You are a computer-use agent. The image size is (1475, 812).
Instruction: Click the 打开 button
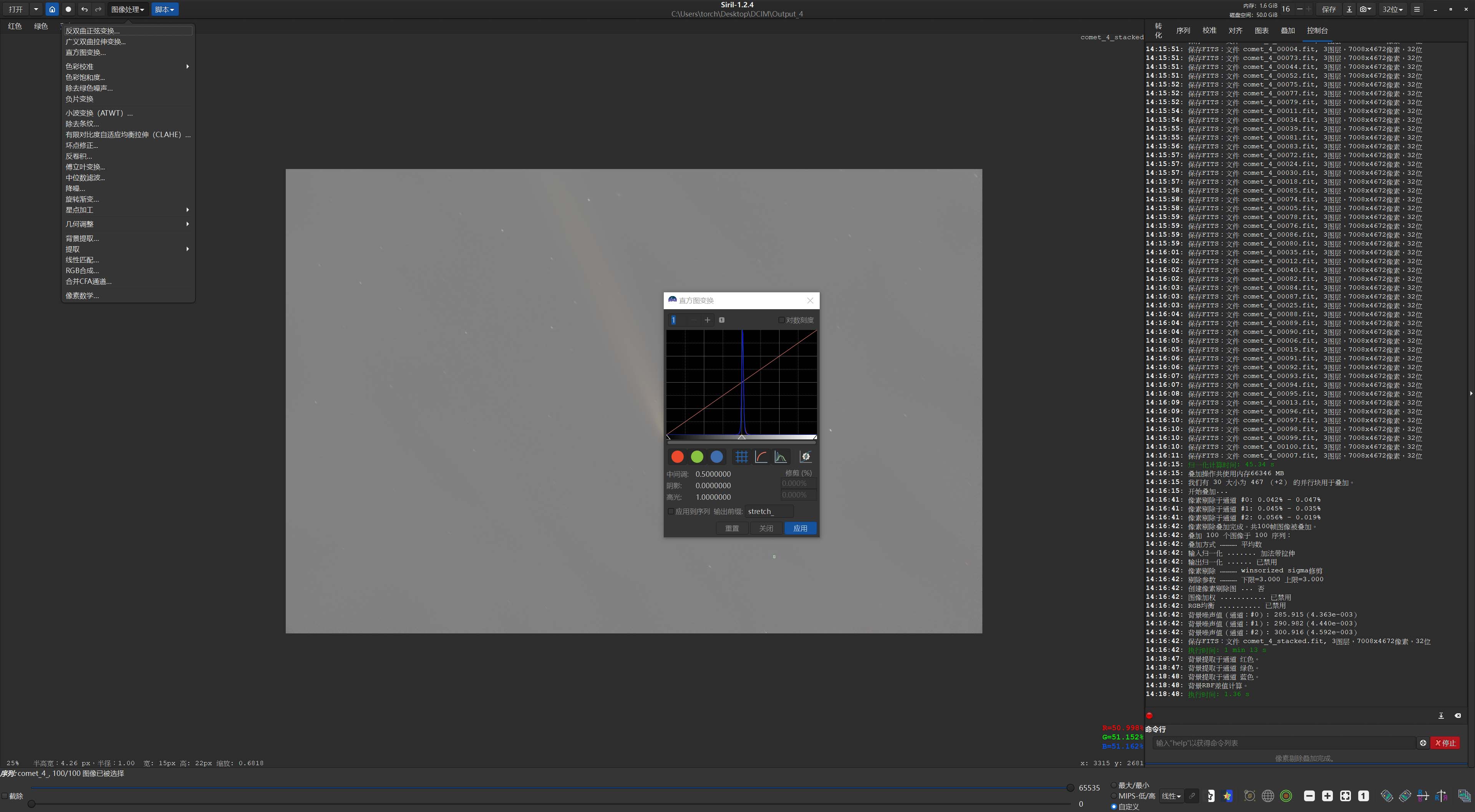pos(15,9)
